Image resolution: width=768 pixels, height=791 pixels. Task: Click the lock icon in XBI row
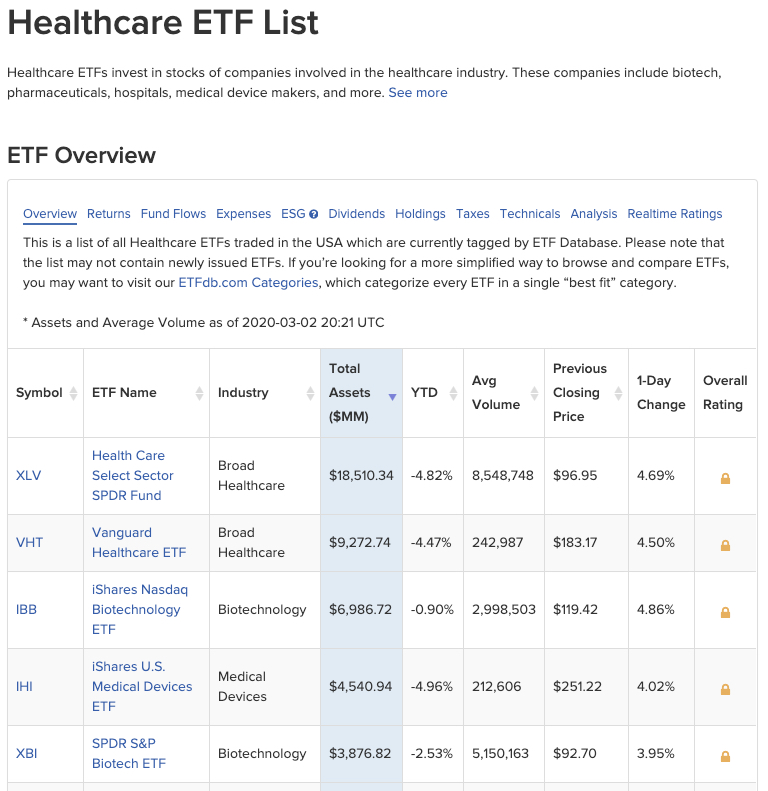click(725, 756)
